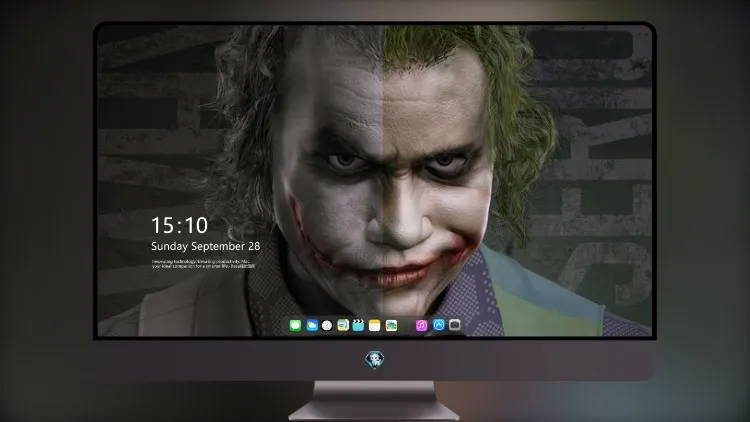Click the 15:10 clock widget
The height and width of the screenshot is (422, 750).
tap(179, 225)
